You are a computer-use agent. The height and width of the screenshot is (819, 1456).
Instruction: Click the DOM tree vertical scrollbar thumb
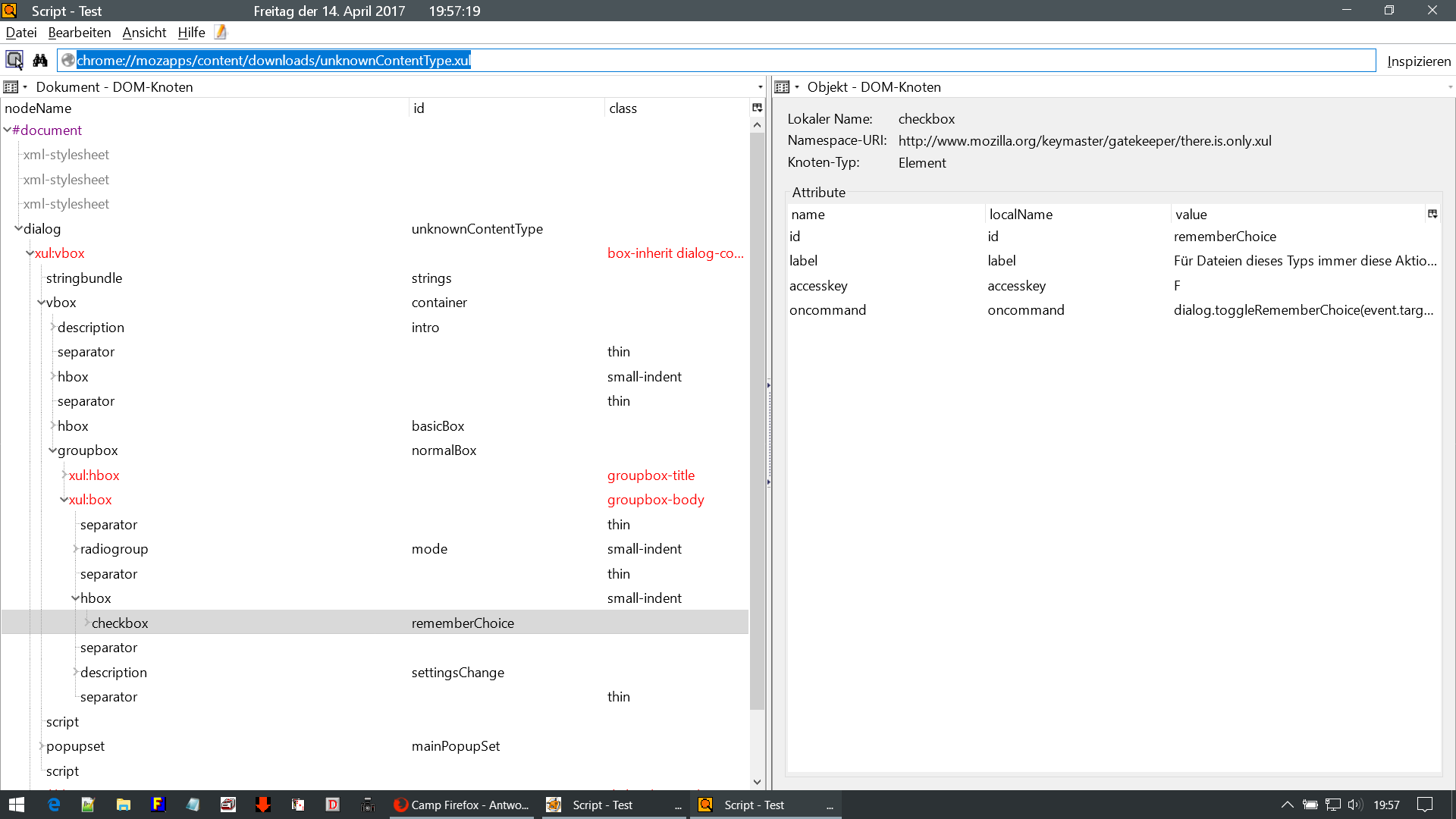757,421
